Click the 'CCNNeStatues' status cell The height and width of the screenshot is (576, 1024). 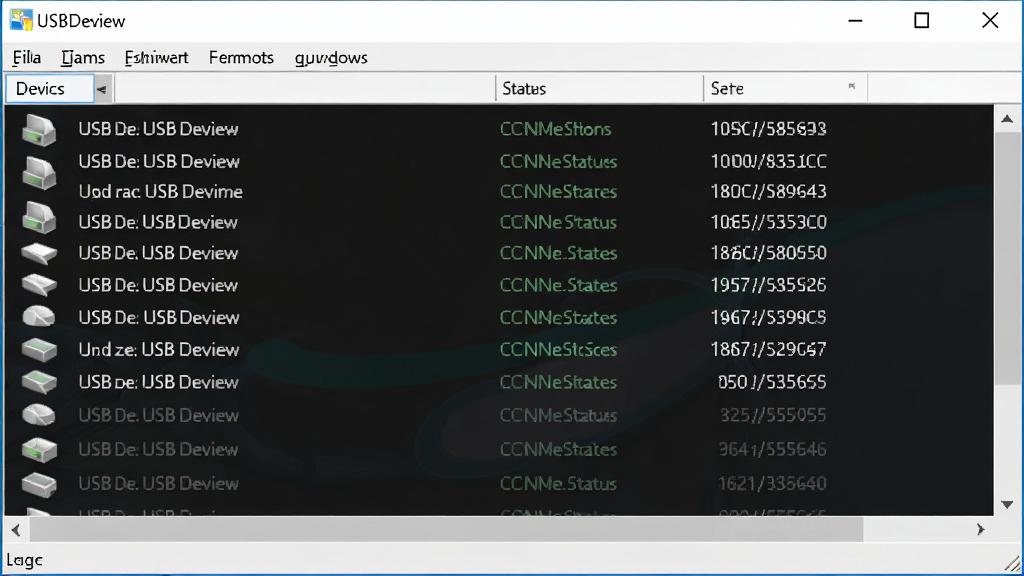point(558,161)
